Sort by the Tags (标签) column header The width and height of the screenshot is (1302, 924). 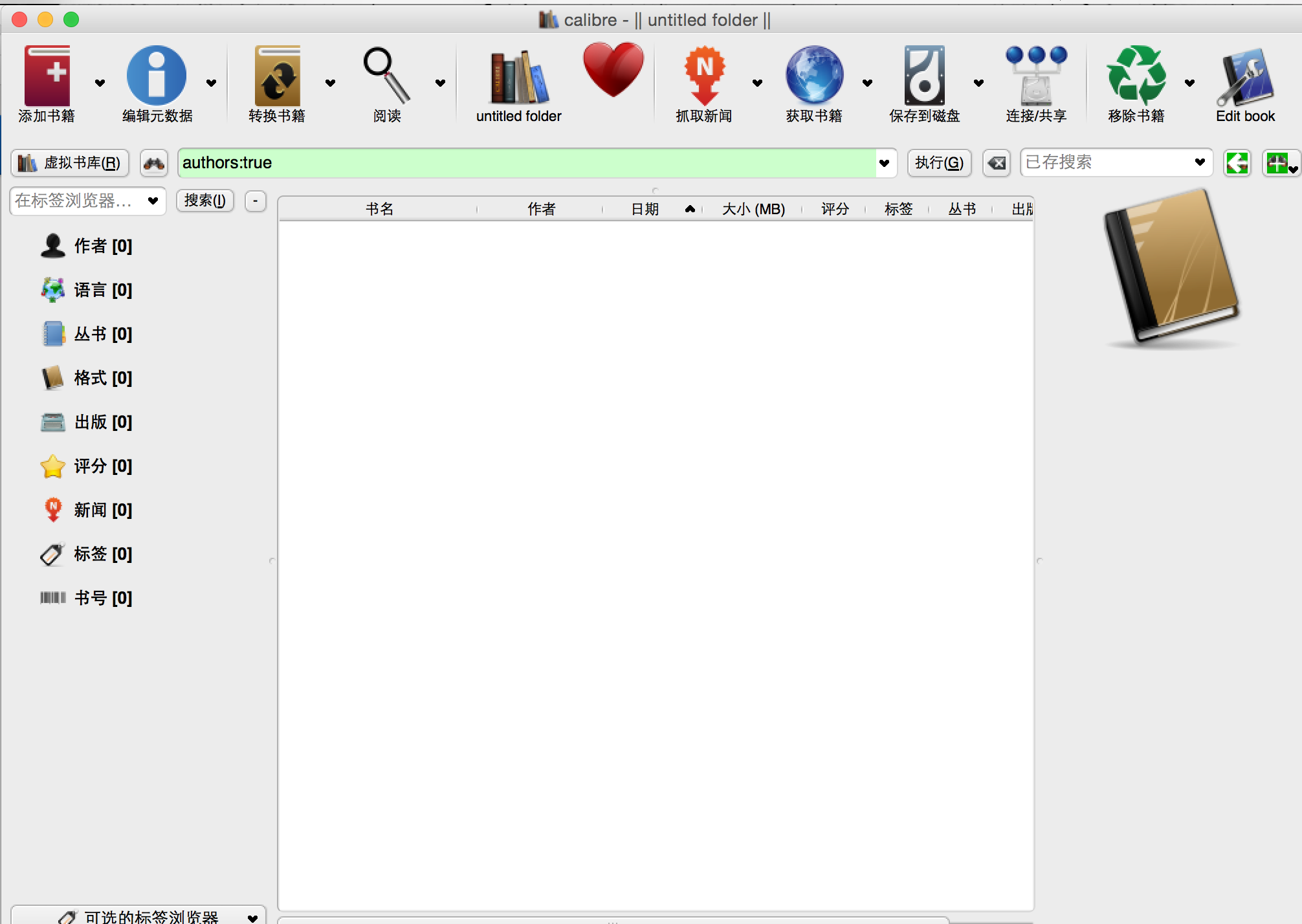click(898, 209)
